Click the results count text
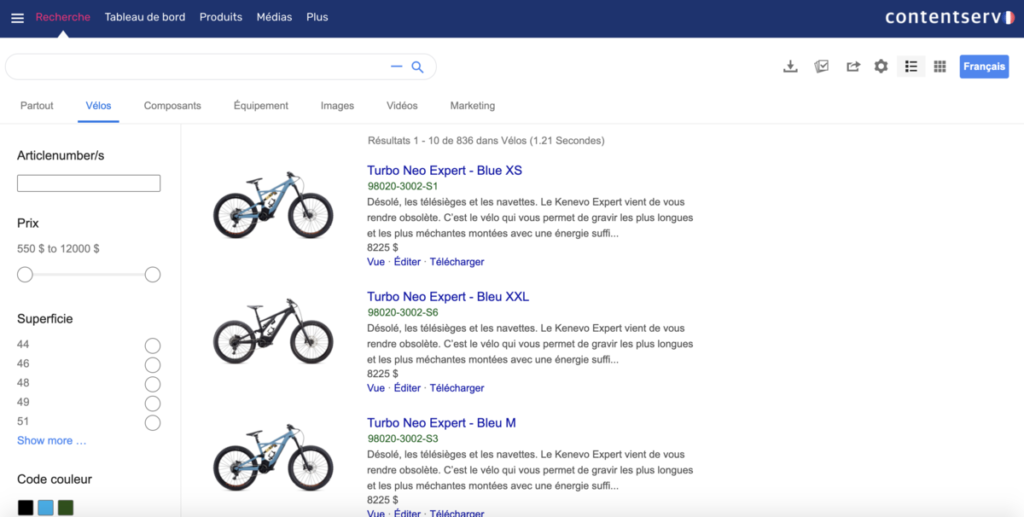This screenshot has height=517, width=1024. (x=486, y=140)
